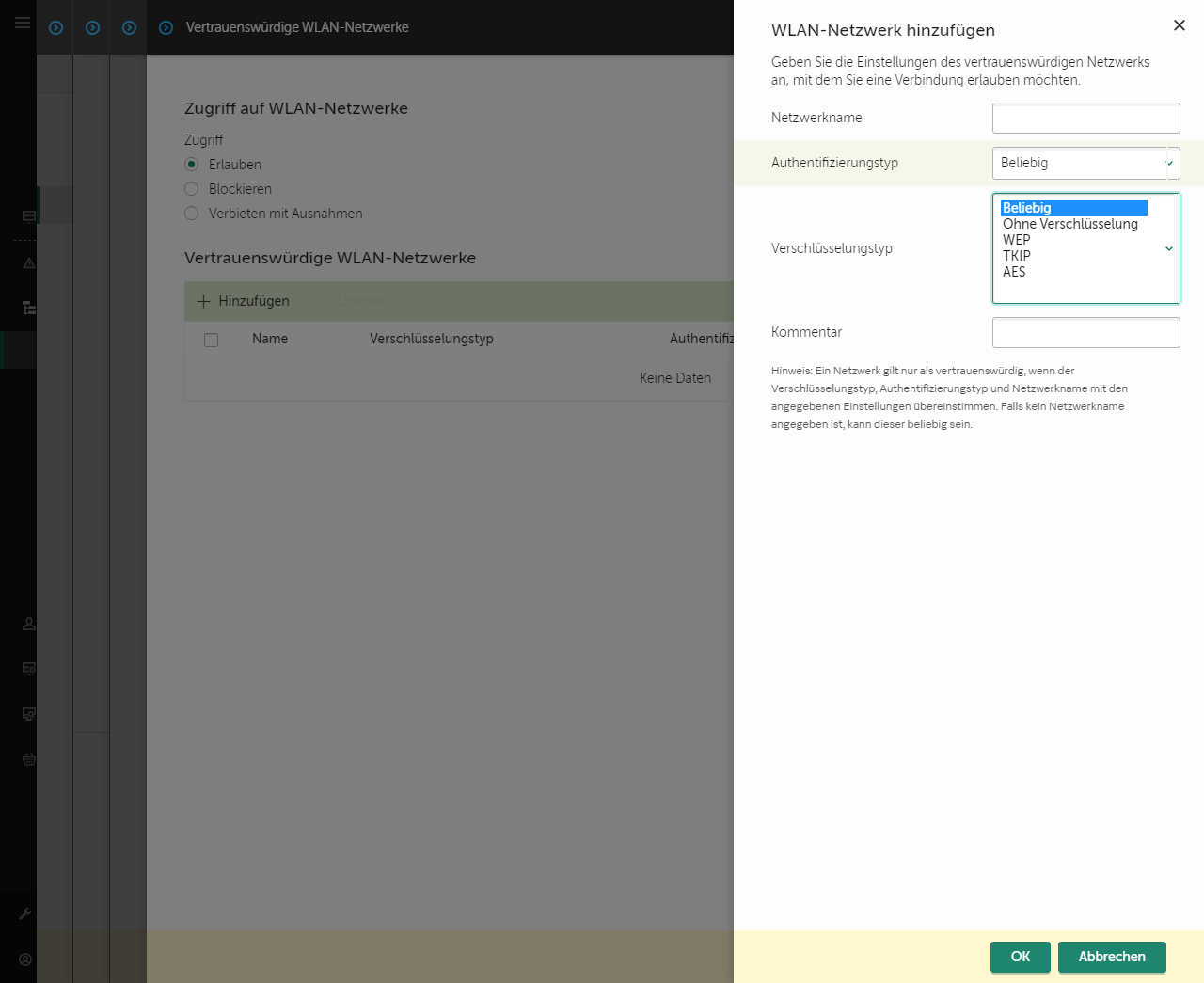The height and width of the screenshot is (983, 1204).
Task: Click the account circle icon at sidebar bottom
Action: pyautogui.click(x=25, y=959)
